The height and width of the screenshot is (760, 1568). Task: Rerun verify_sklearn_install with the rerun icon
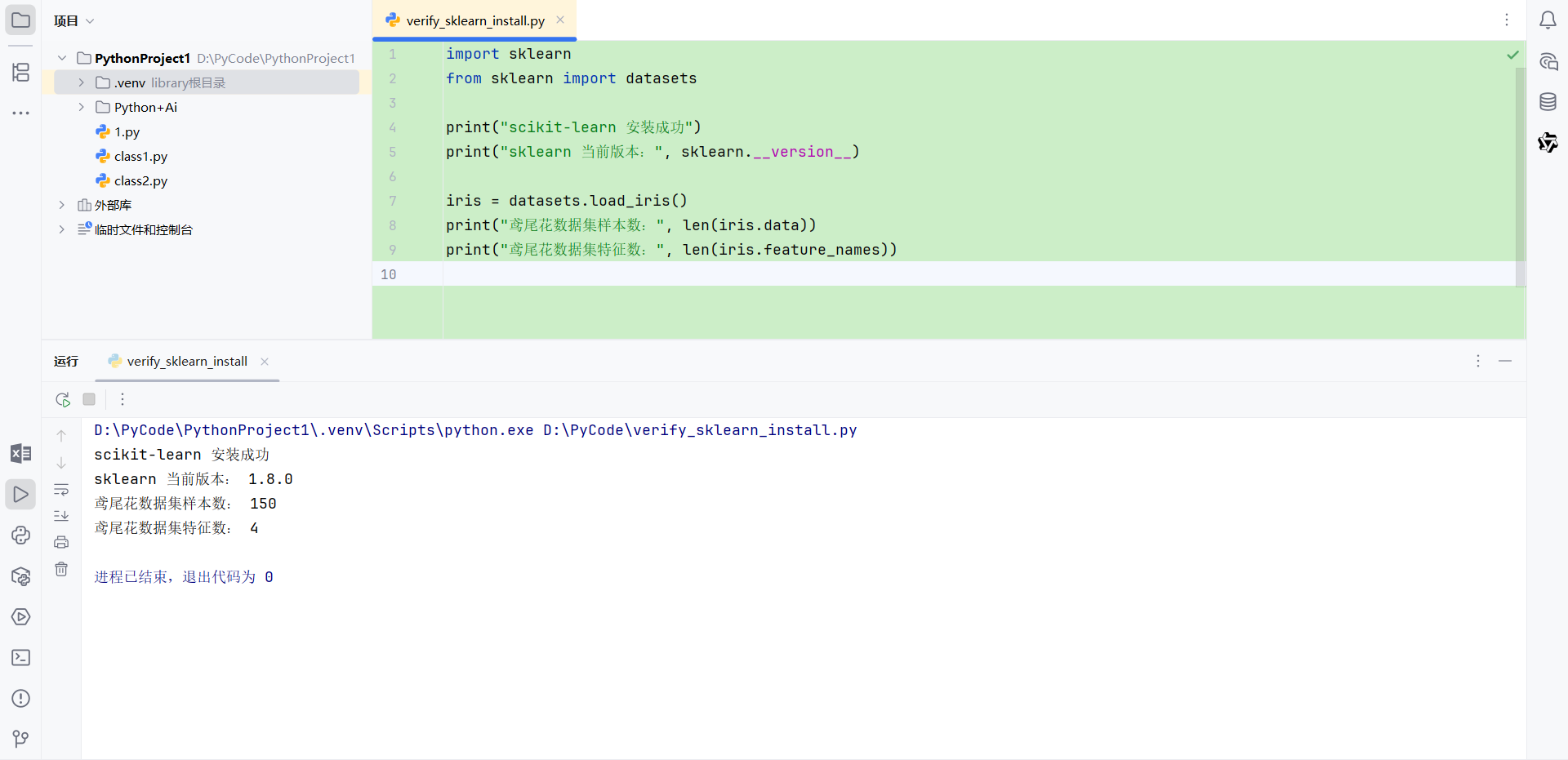tap(63, 399)
